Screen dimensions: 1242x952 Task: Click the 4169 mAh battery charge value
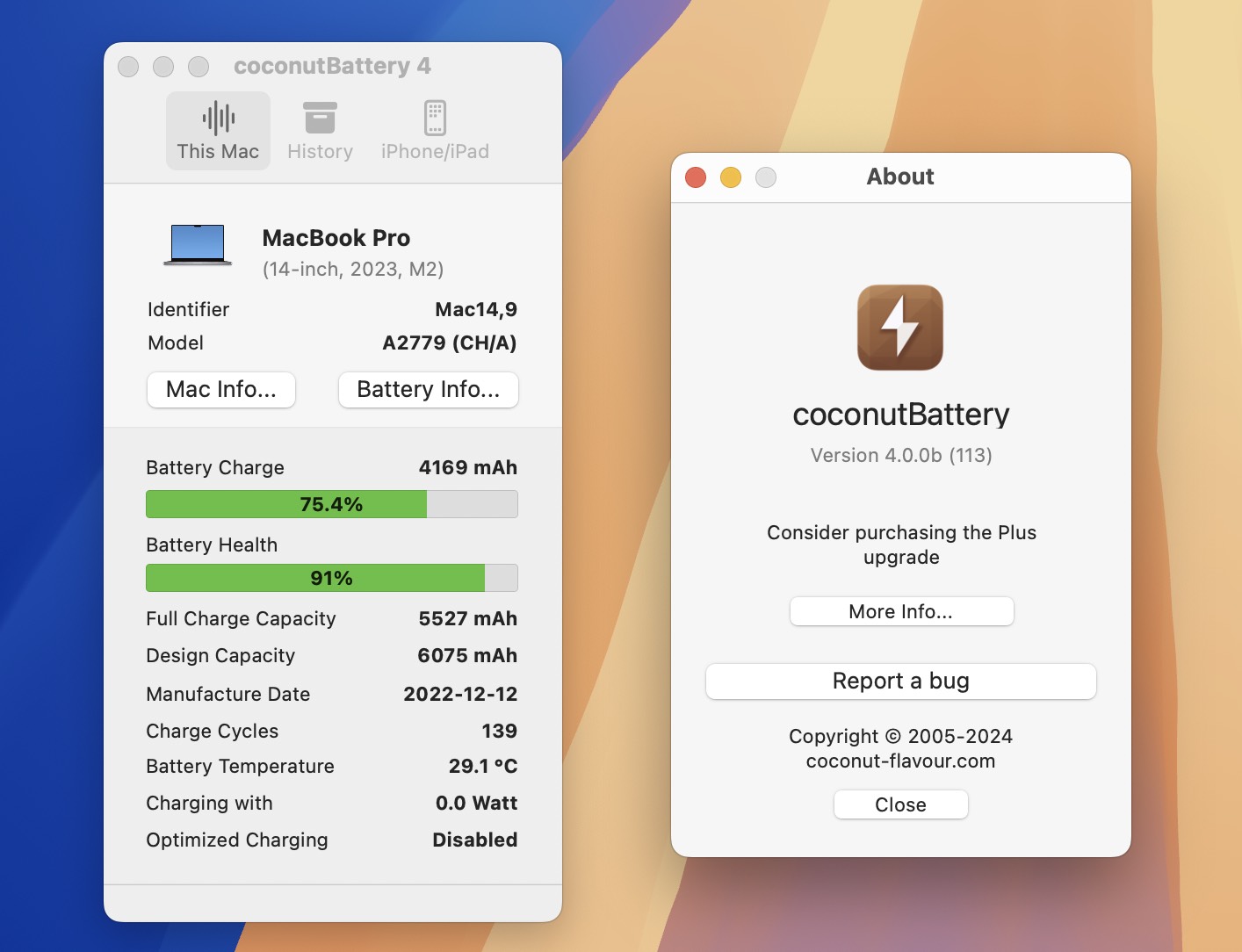point(468,467)
